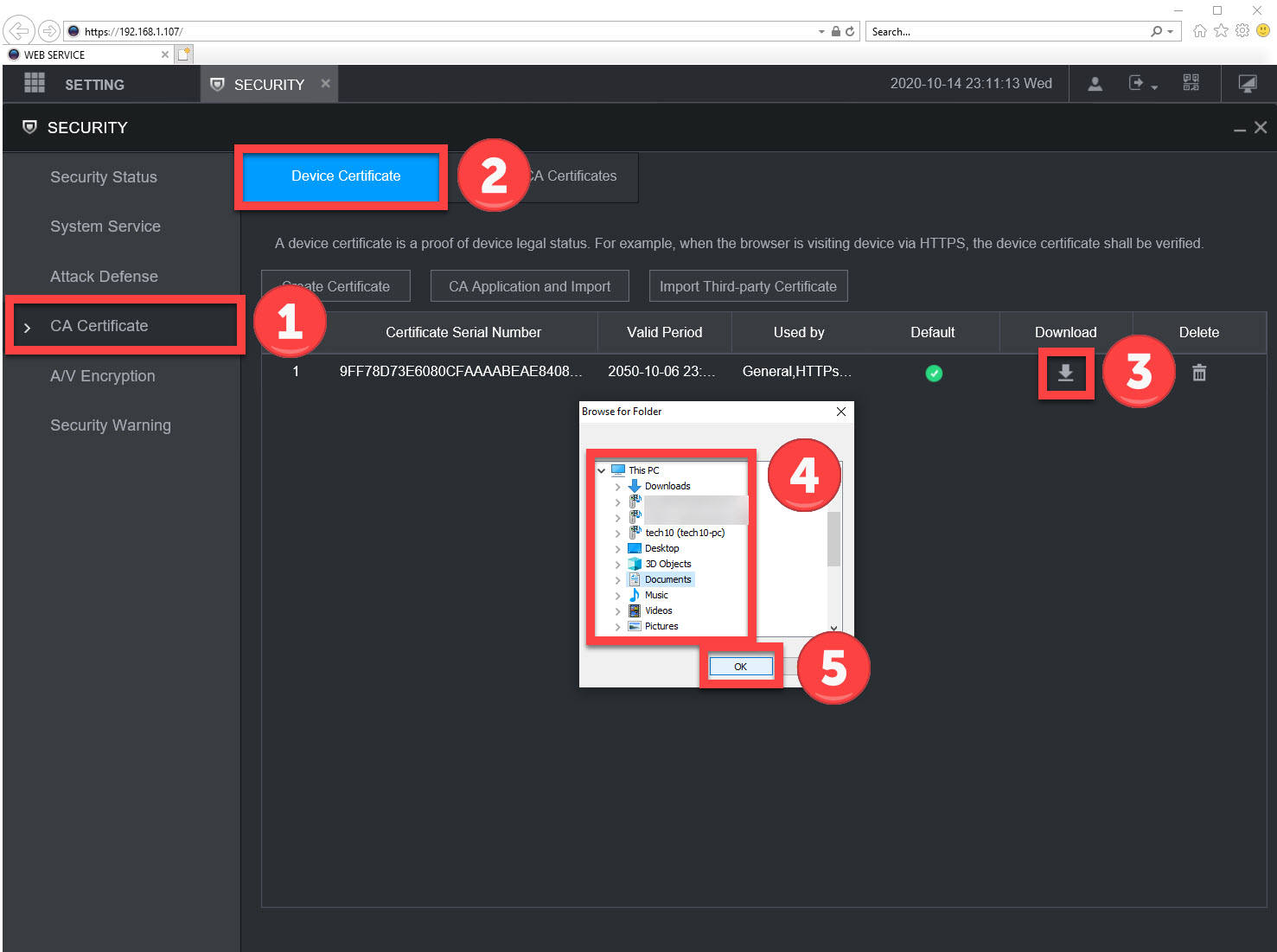Click CA Application and Import button
The image size is (1277, 952).
[529, 286]
